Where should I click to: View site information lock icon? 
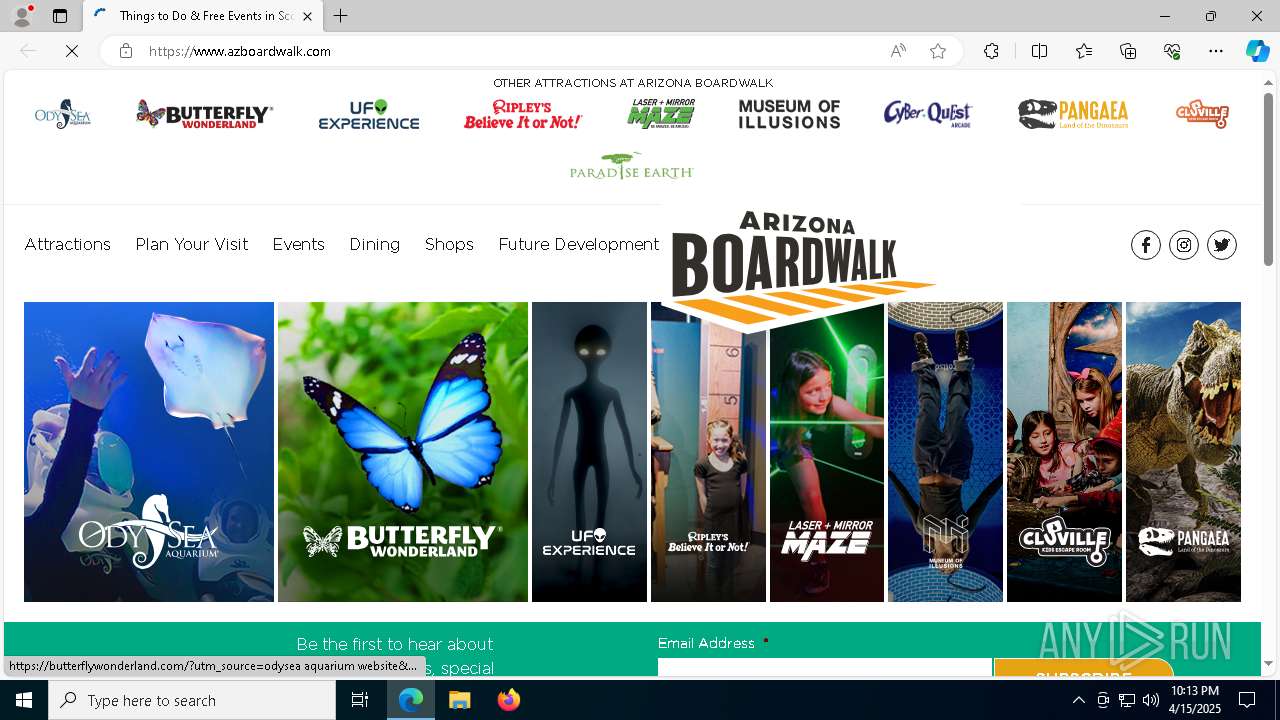(x=126, y=51)
